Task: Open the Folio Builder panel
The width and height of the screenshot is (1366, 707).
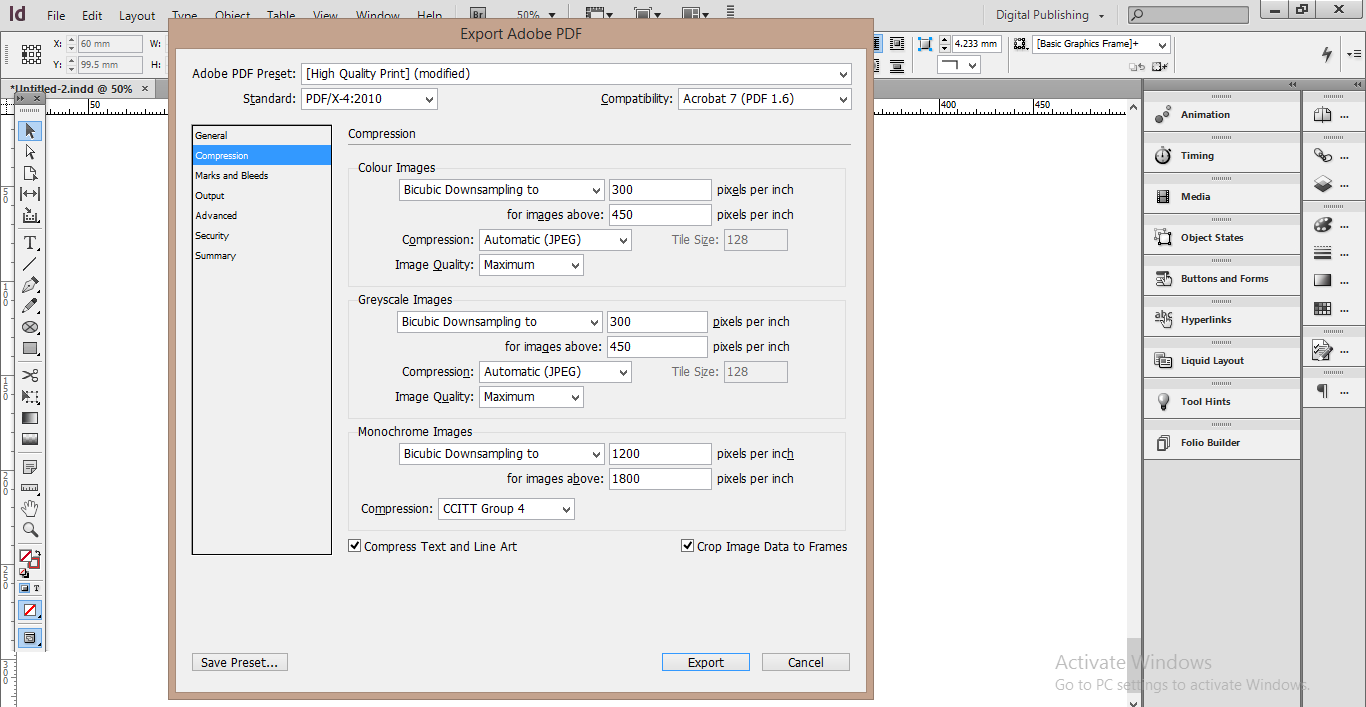Action: click(1221, 443)
